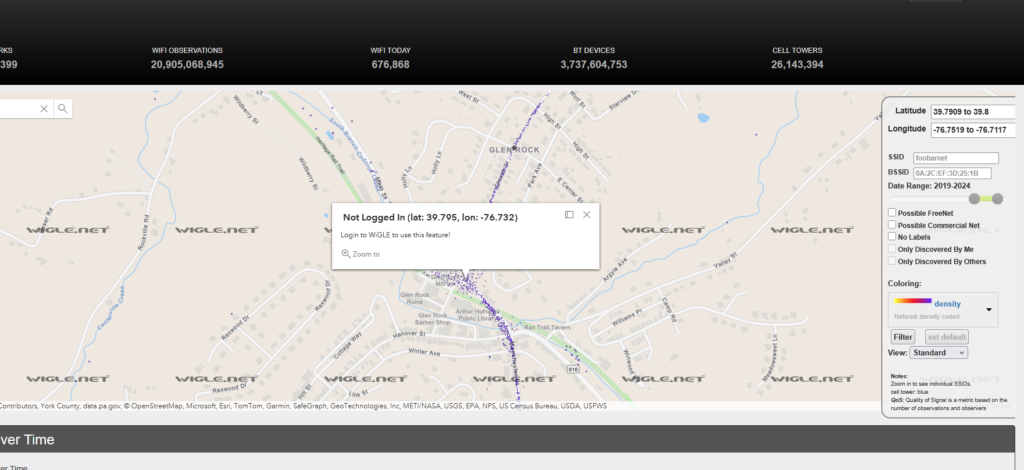Click the WIFI OBSERVATIONS count 20,905,068,945

(187, 65)
